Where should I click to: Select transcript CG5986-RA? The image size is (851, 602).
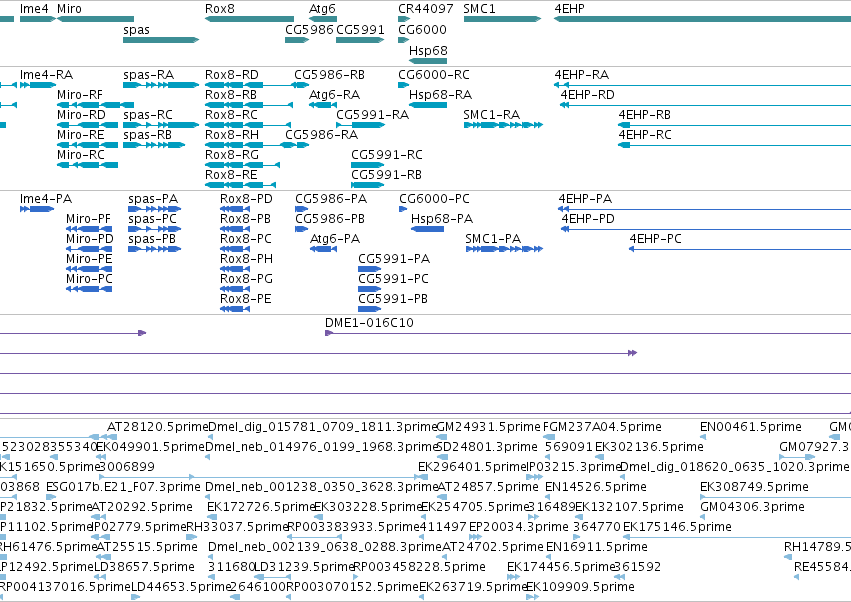[321, 135]
